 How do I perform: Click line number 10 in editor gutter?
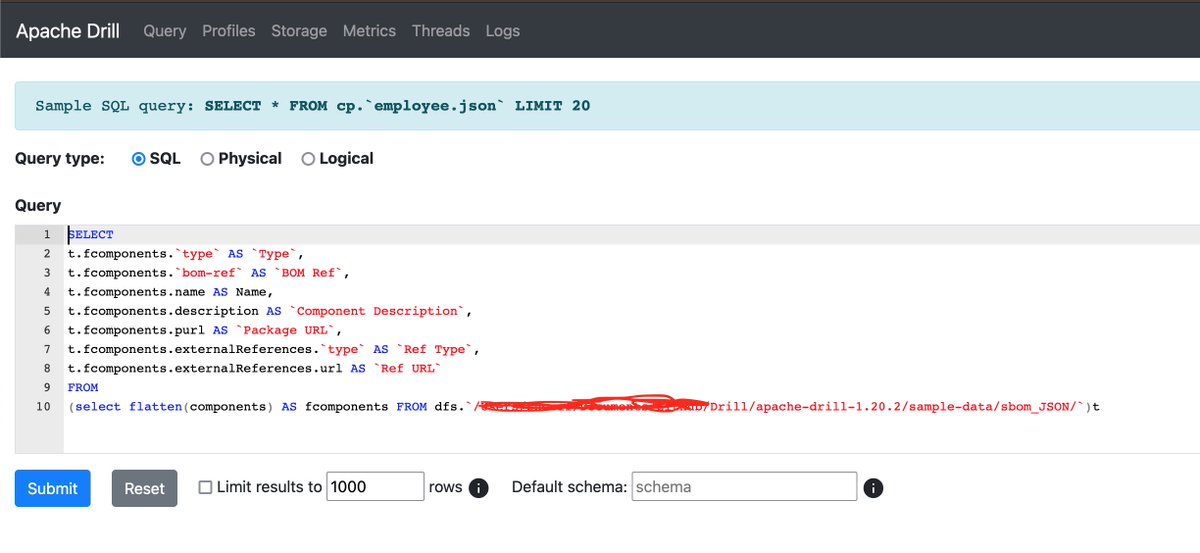[x=43, y=407]
